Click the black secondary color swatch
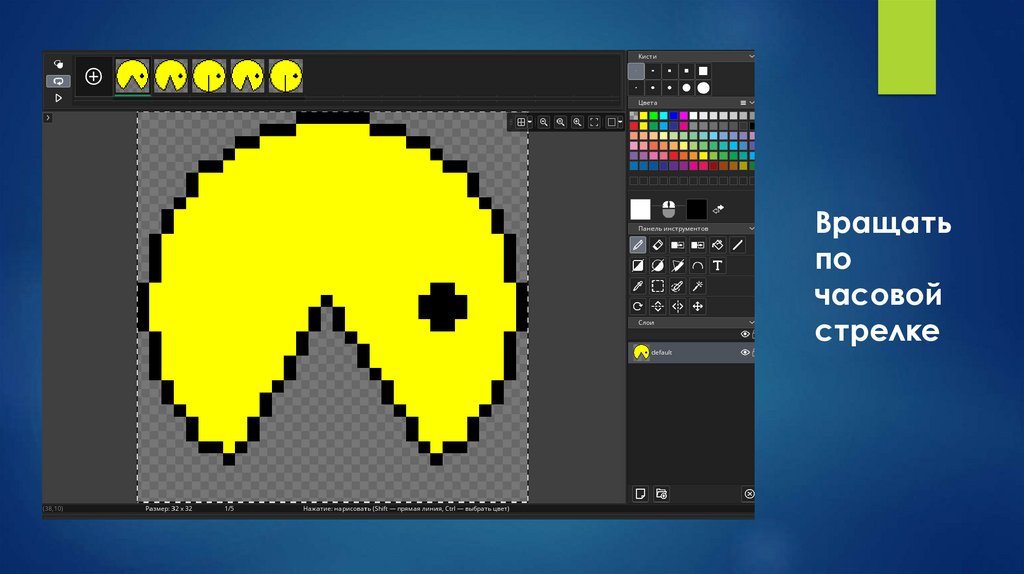1024x574 pixels. [696, 209]
